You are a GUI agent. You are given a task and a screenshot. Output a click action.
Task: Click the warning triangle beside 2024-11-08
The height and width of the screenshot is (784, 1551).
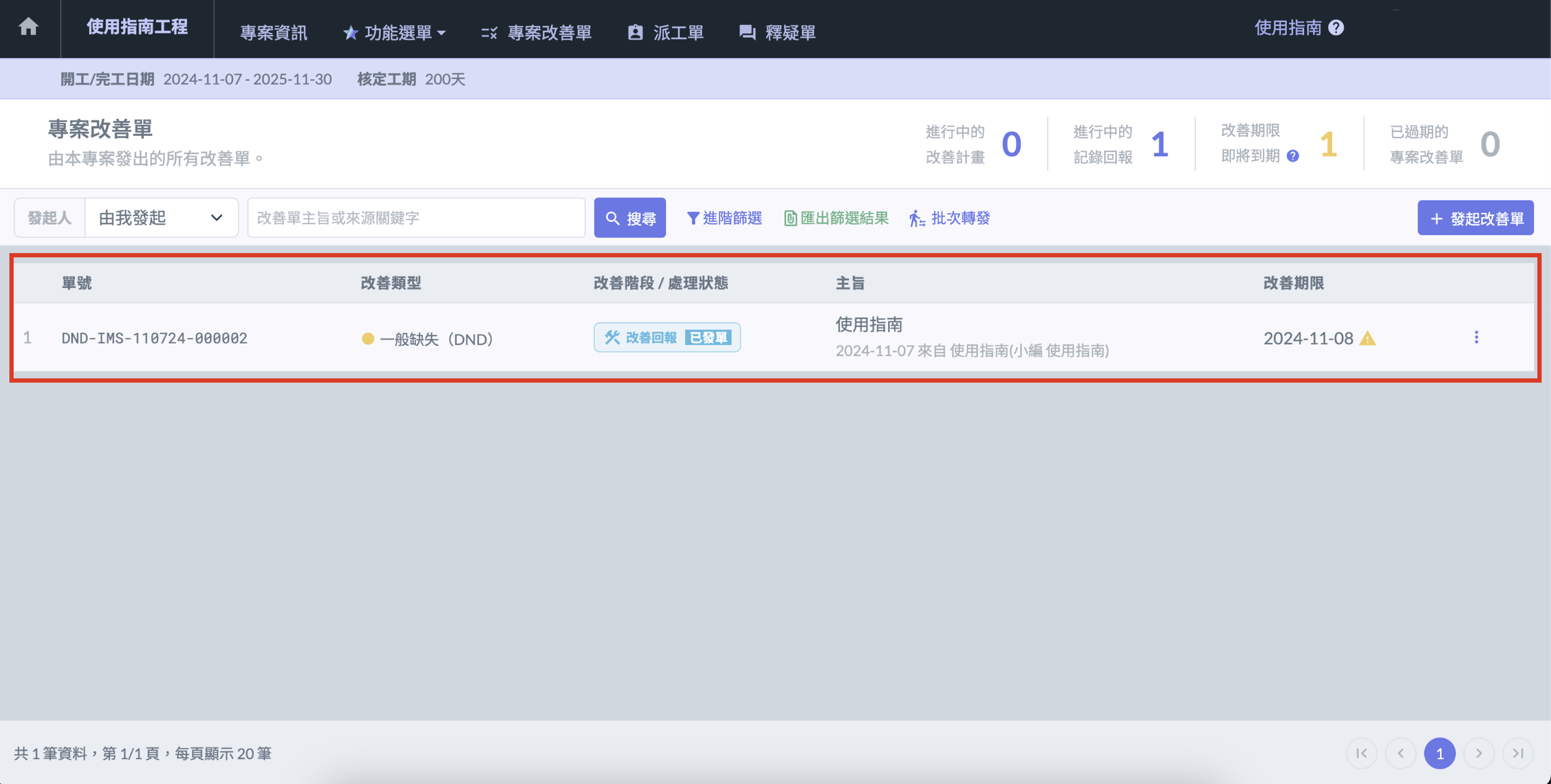pyautogui.click(x=1367, y=338)
